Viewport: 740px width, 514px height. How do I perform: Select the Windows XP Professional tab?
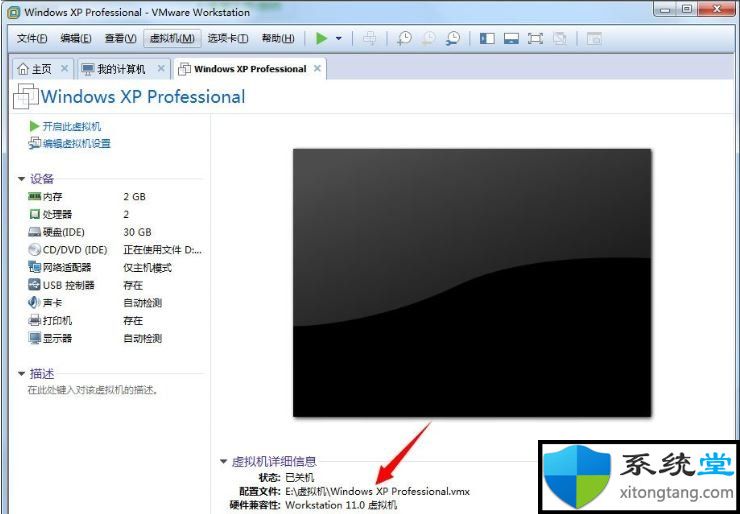(x=250, y=69)
